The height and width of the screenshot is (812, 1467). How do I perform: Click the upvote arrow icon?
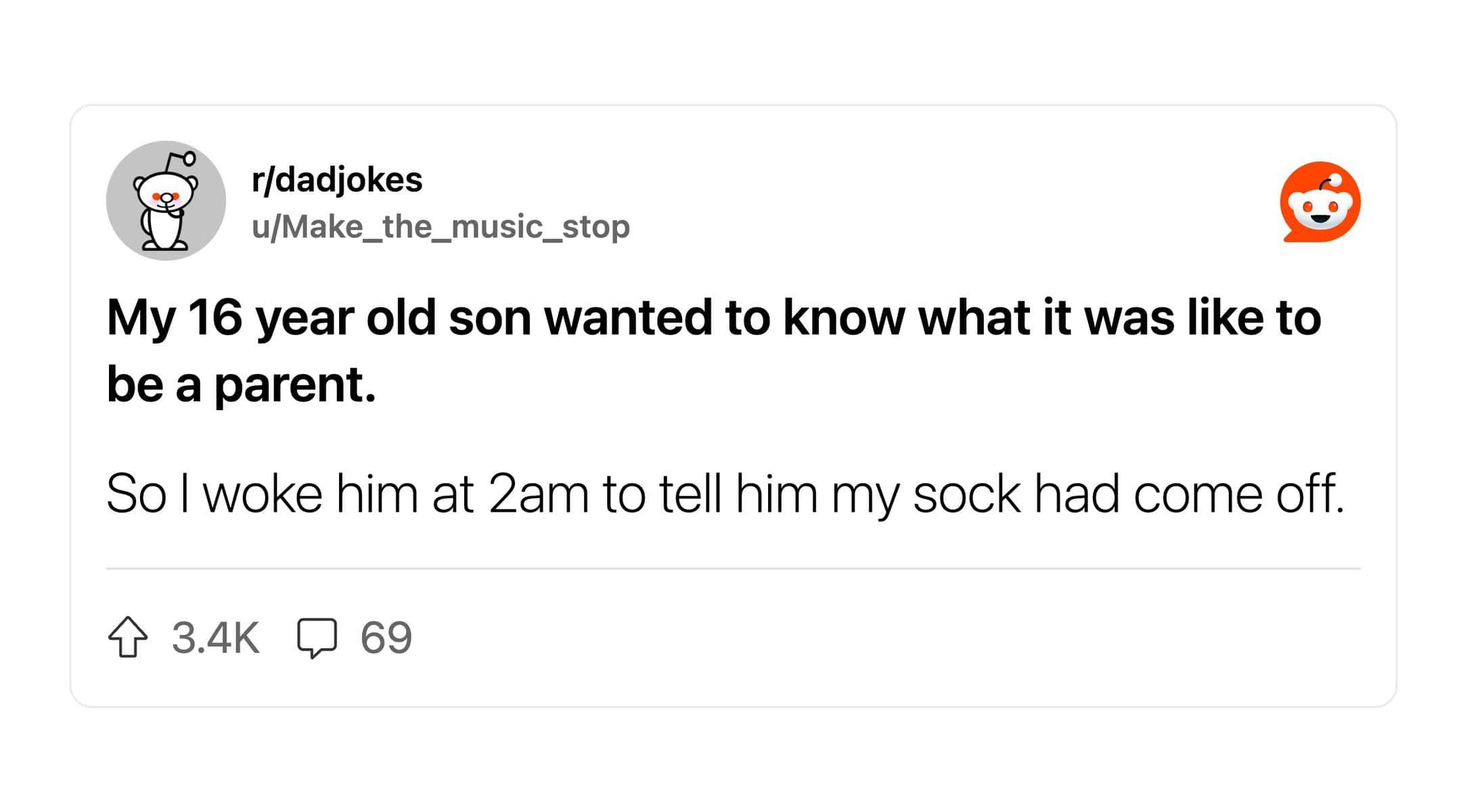128,637
